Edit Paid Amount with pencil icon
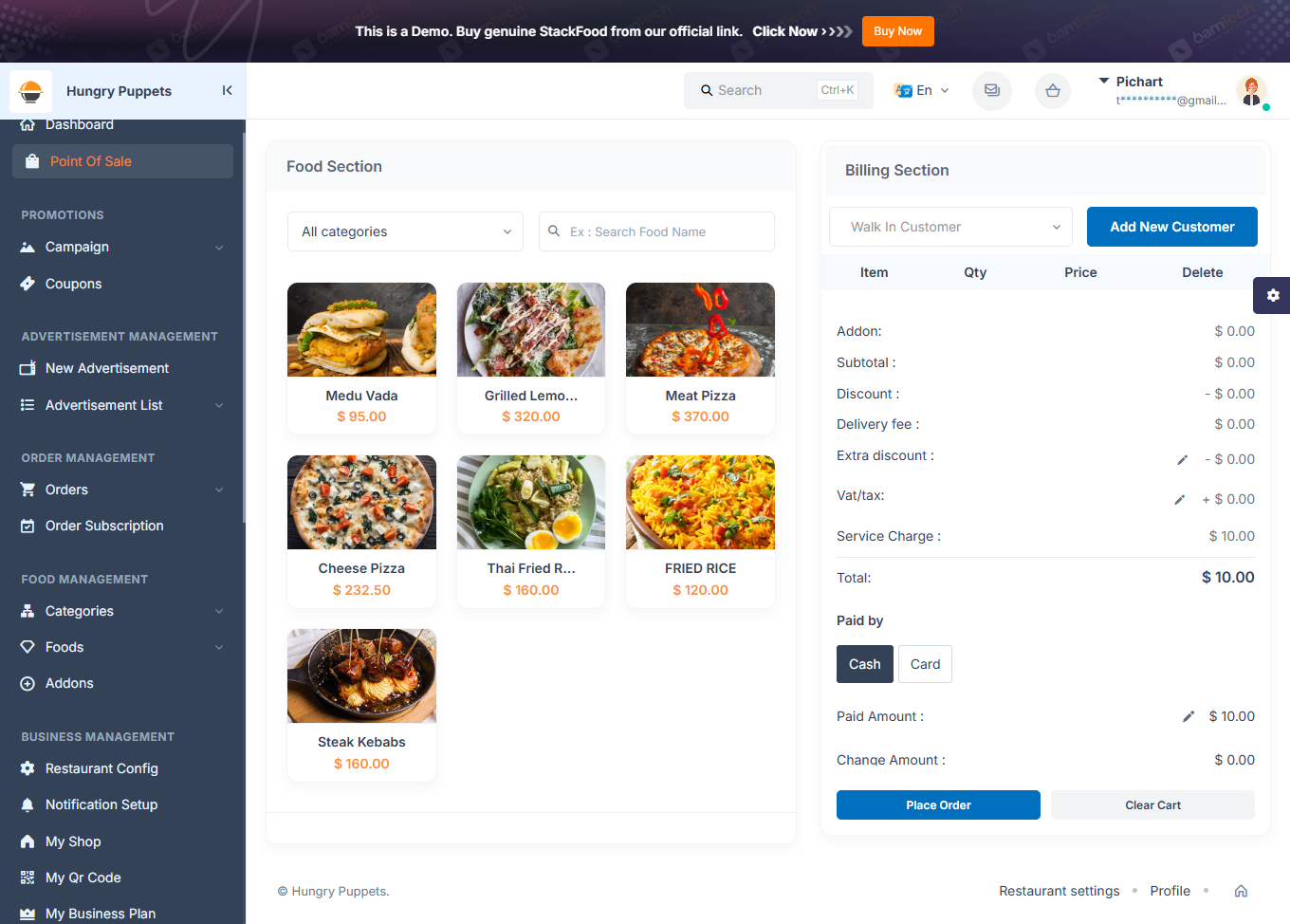The width and height of the screenshot is (1290, 924). pyautogui.click(x=1188, y=717)
